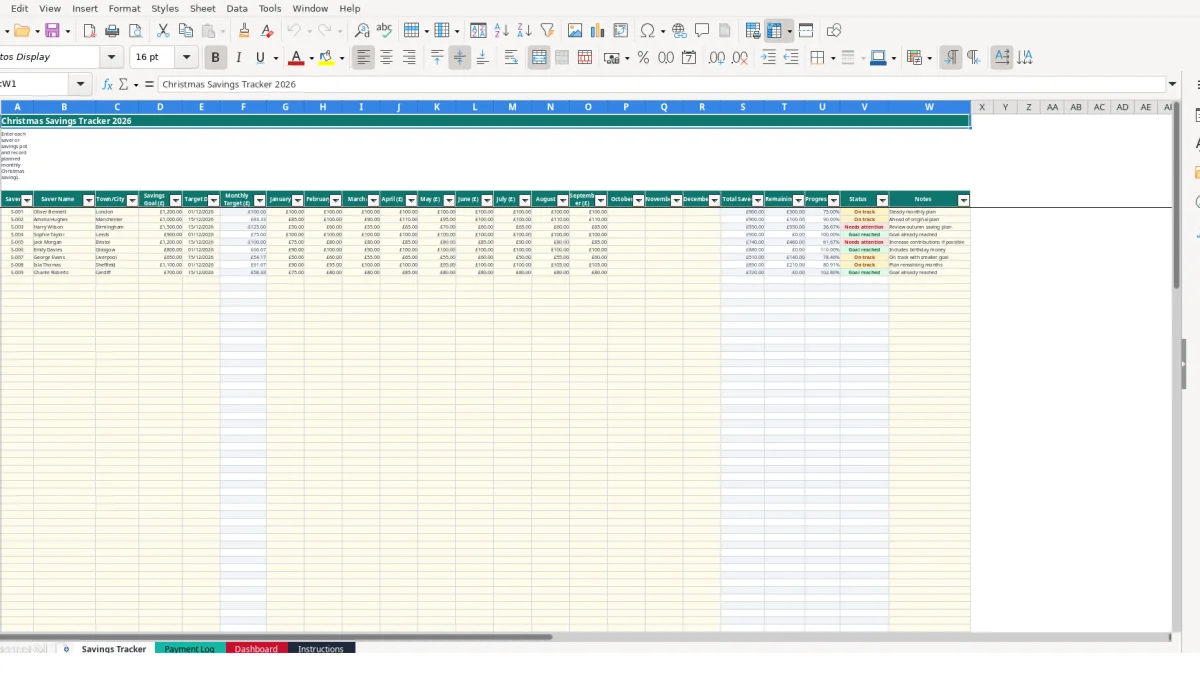Screen dimensions: 1200x675
Task: Click the formula input line
Action: click(660, 85)
